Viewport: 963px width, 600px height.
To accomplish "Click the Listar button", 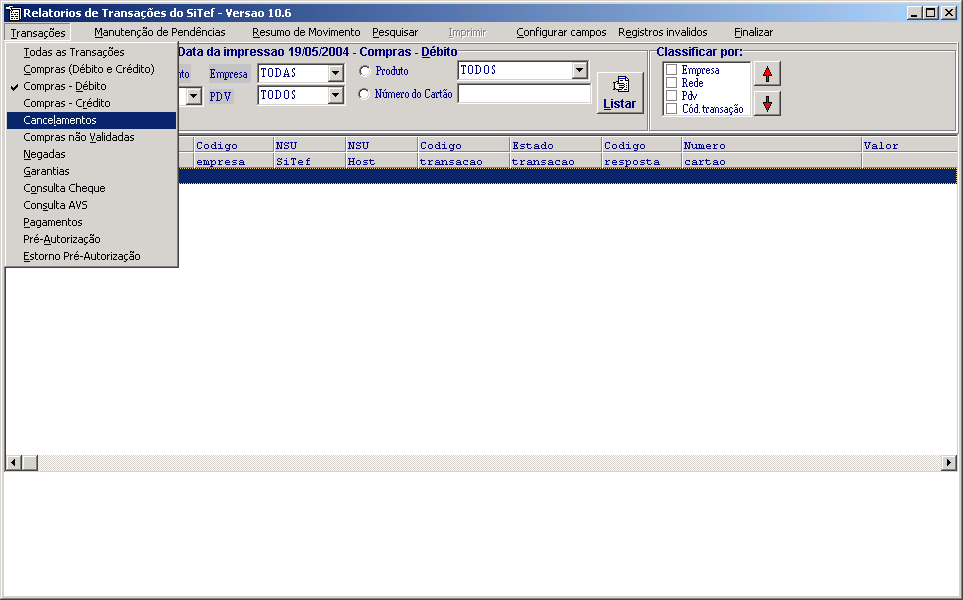I will pos(620,93).
